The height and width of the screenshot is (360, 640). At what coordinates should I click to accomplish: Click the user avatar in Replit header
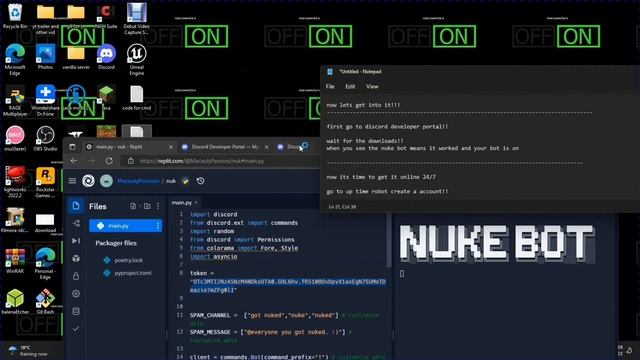click(106, 181)
